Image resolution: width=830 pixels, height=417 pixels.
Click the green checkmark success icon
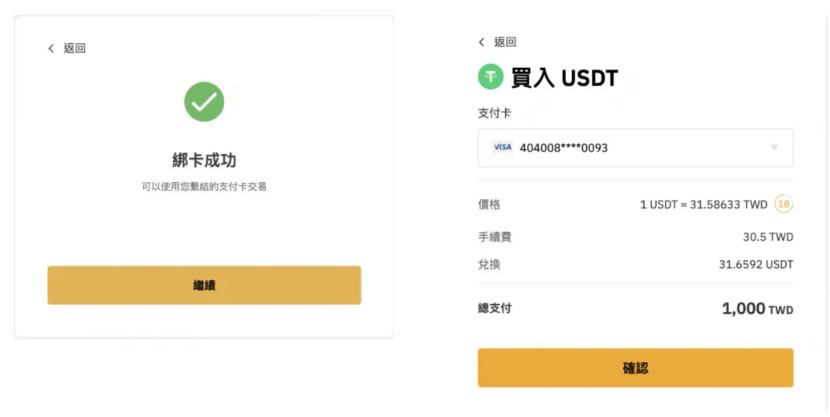pos(204,102)
